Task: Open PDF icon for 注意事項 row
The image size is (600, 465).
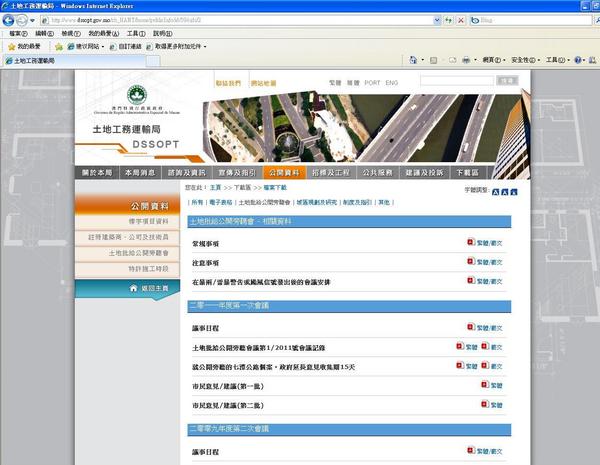Action: click(471, 262)
